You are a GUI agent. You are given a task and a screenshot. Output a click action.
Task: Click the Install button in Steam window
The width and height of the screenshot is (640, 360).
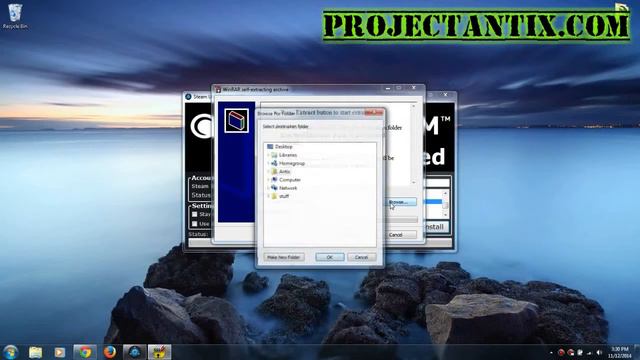tap(437, 227)
